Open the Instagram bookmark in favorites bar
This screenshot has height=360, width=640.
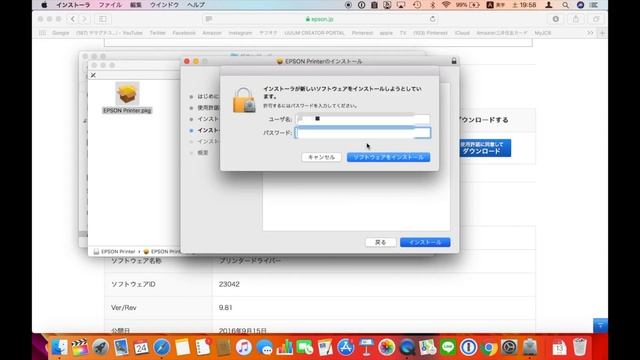point(240,33)
